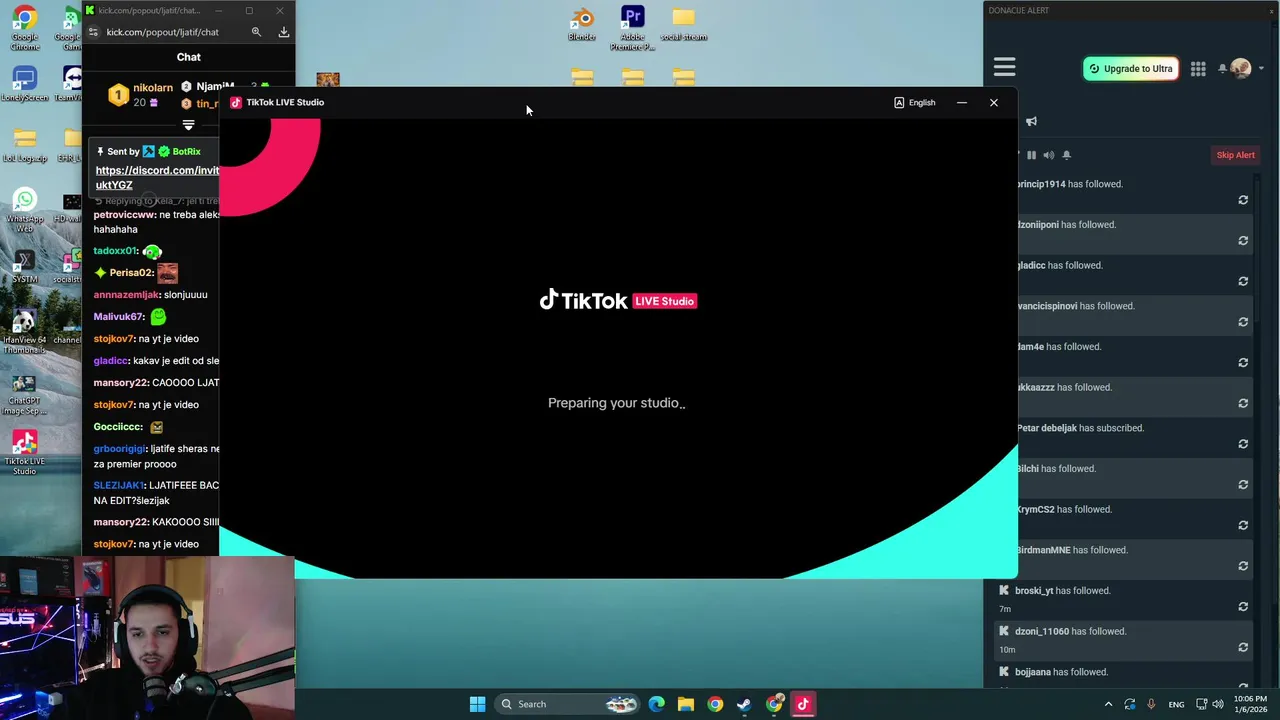
Task: Open Blender desktop shortcut
Action: pyautogui.click(x=582, y=24)
